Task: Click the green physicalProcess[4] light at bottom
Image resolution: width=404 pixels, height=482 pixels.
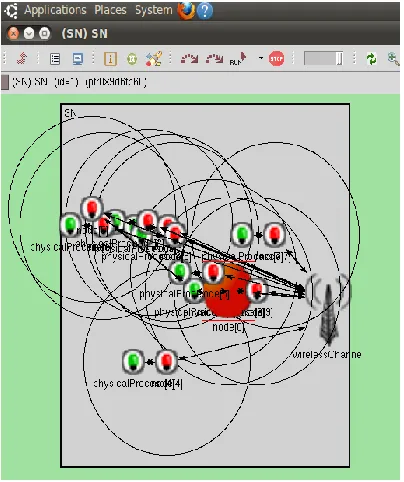Action: coord(133,361)
